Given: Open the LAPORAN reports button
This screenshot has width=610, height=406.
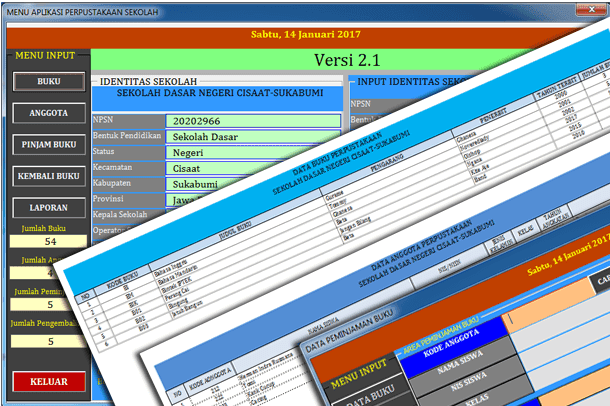Looking at the screenshot, I should coord(49,208).
